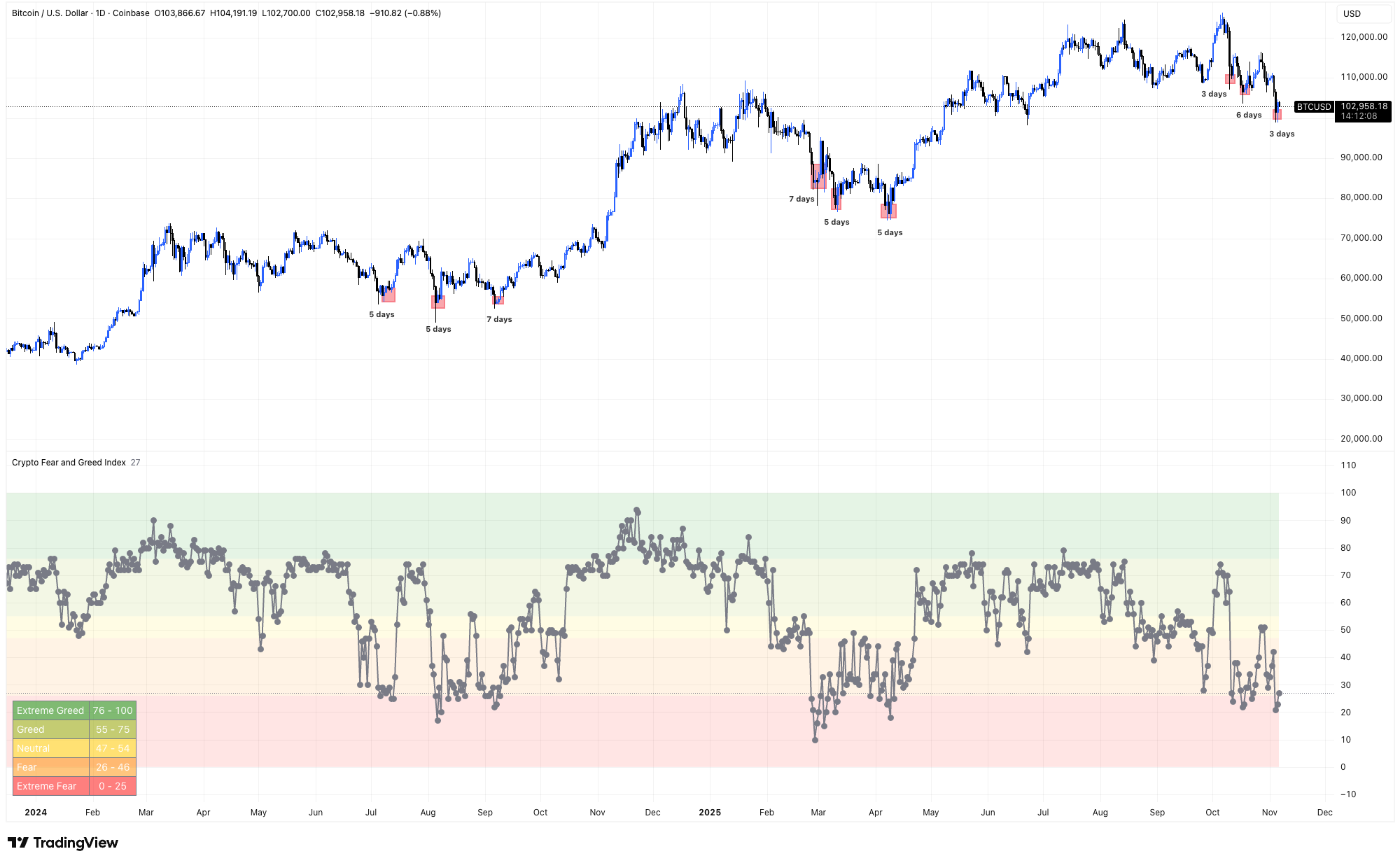This screenshot has height=863, width=1400.
Task: Click the lowest Fear and Greed dot near 10
Action: click(815, 740)
